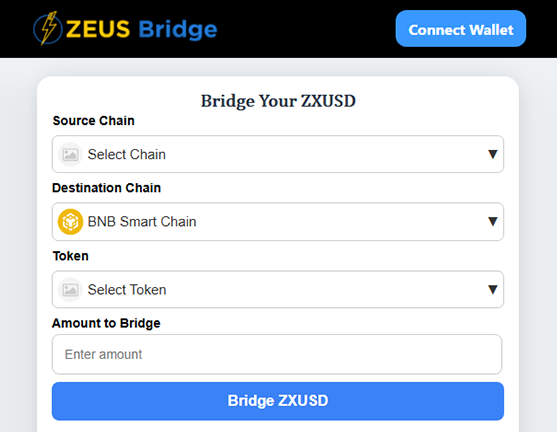Click the Bridge Your ZXUSD heading
Image resolution: width=557 pixels, height=432 pixels.
click(278, 101)
